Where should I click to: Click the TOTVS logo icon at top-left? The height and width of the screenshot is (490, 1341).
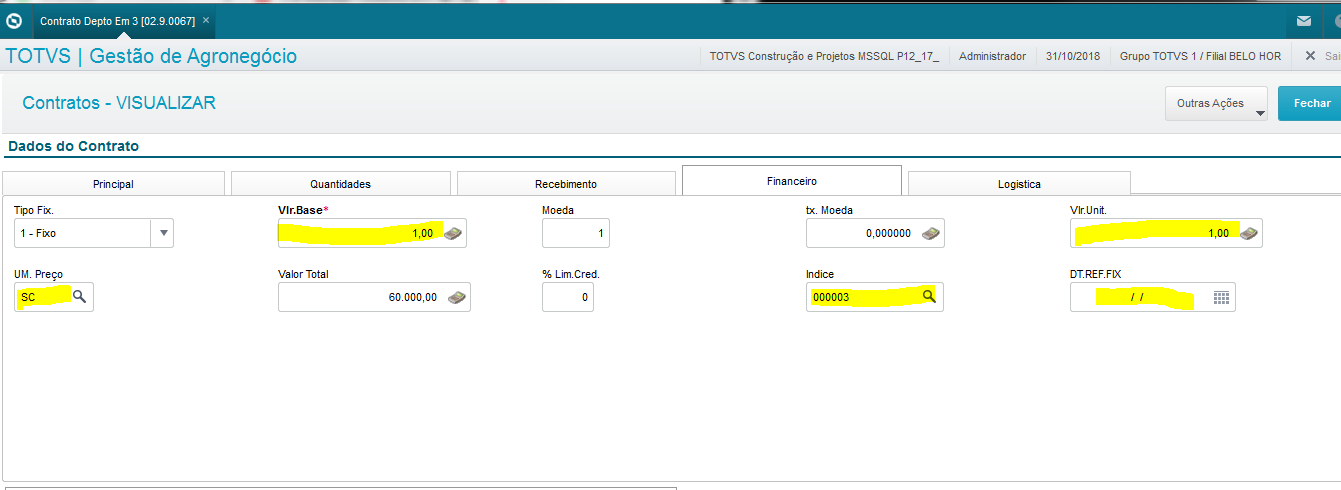14,20
